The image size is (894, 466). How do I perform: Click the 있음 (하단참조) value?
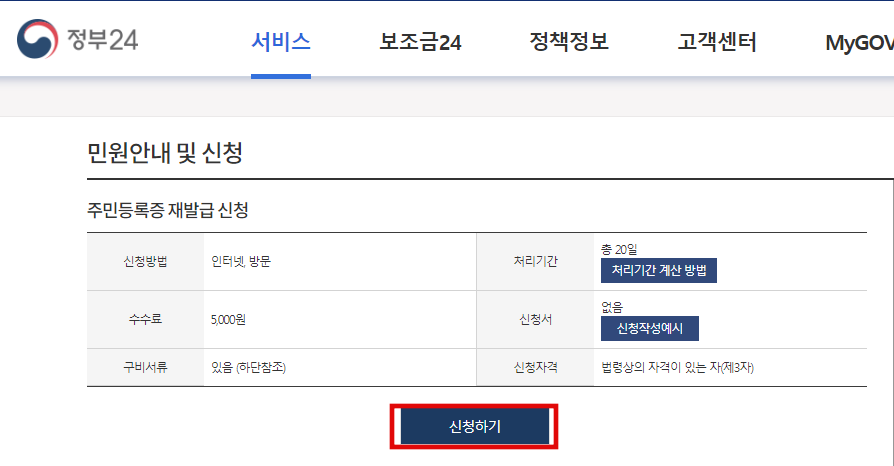(248, 367)
